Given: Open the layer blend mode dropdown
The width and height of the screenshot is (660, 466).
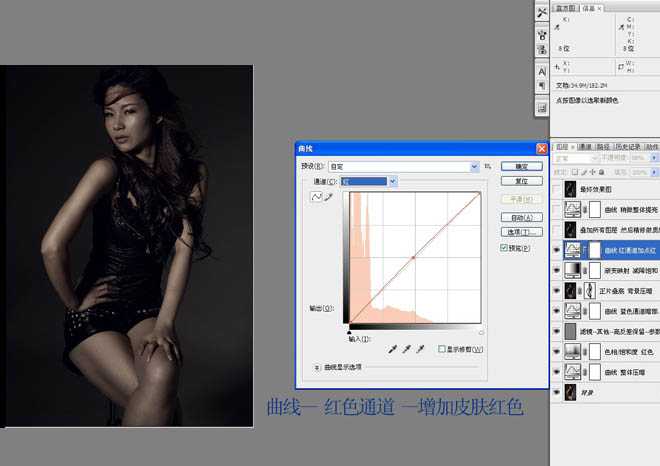Looking at the screenshot, I should coord(577,158).
